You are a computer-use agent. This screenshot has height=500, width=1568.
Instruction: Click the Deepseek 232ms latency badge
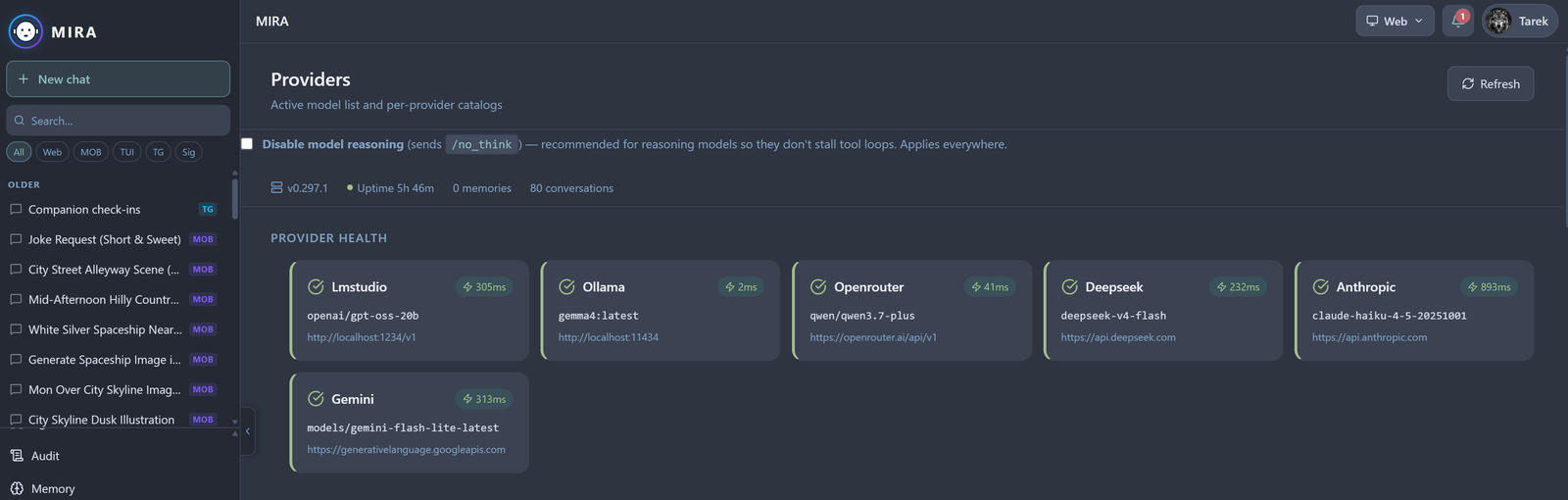pyautogui.click(x=1238, y=287)
